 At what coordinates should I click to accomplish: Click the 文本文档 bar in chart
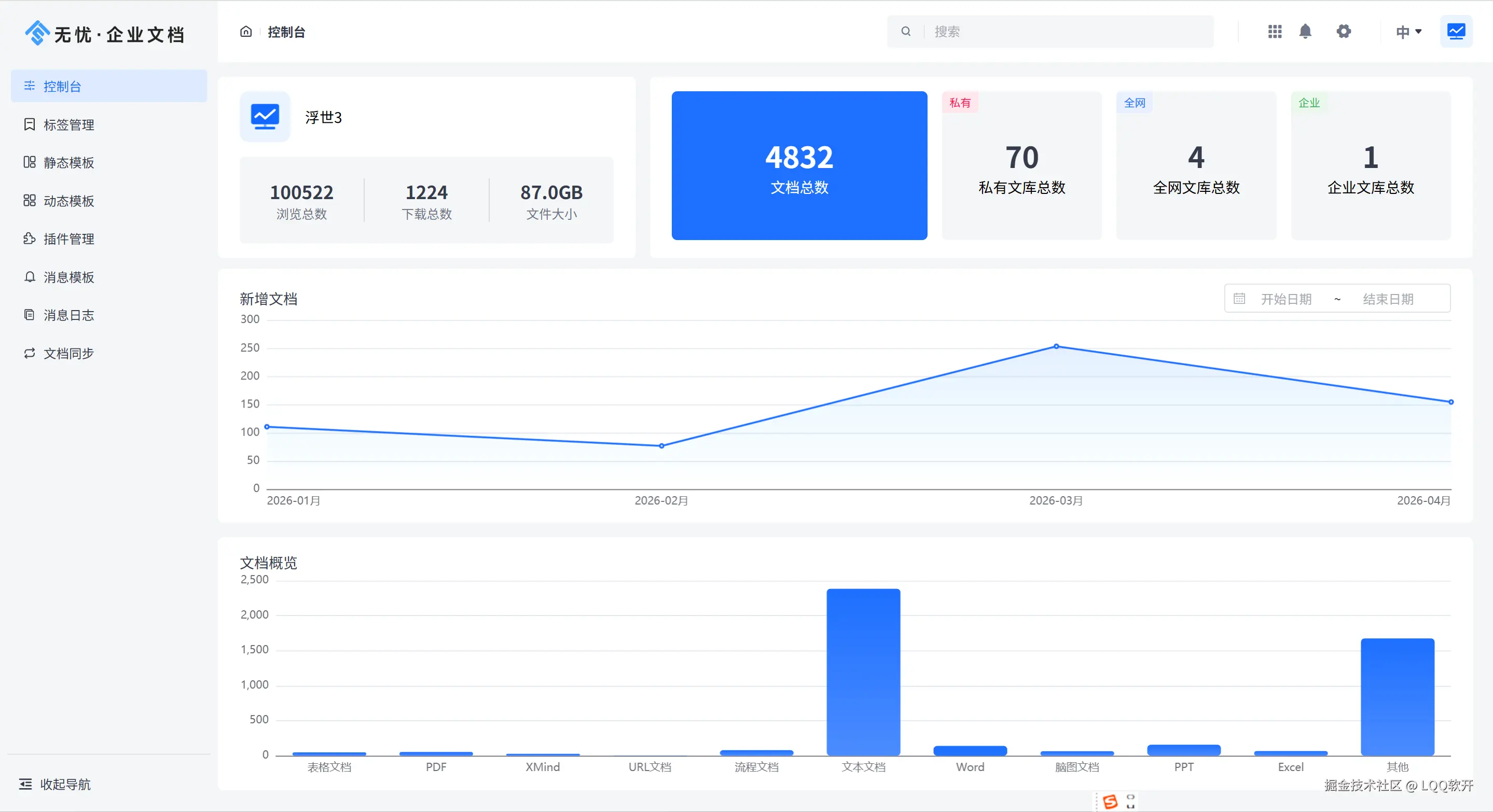pyautogui.click(x=863, y=672)
